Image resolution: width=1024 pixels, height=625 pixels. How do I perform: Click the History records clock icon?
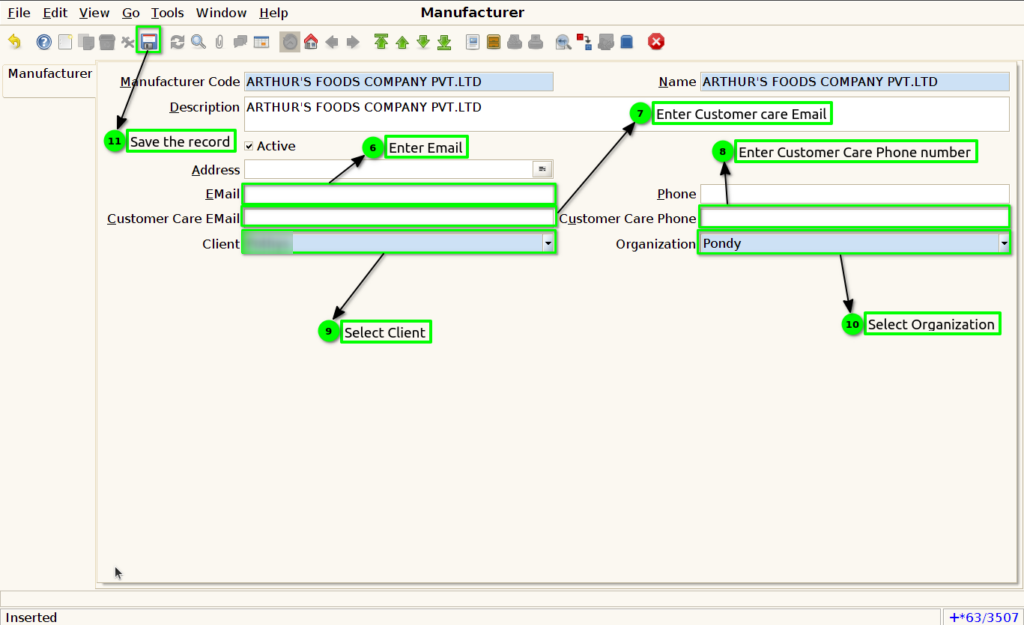(x=290, y=42)
